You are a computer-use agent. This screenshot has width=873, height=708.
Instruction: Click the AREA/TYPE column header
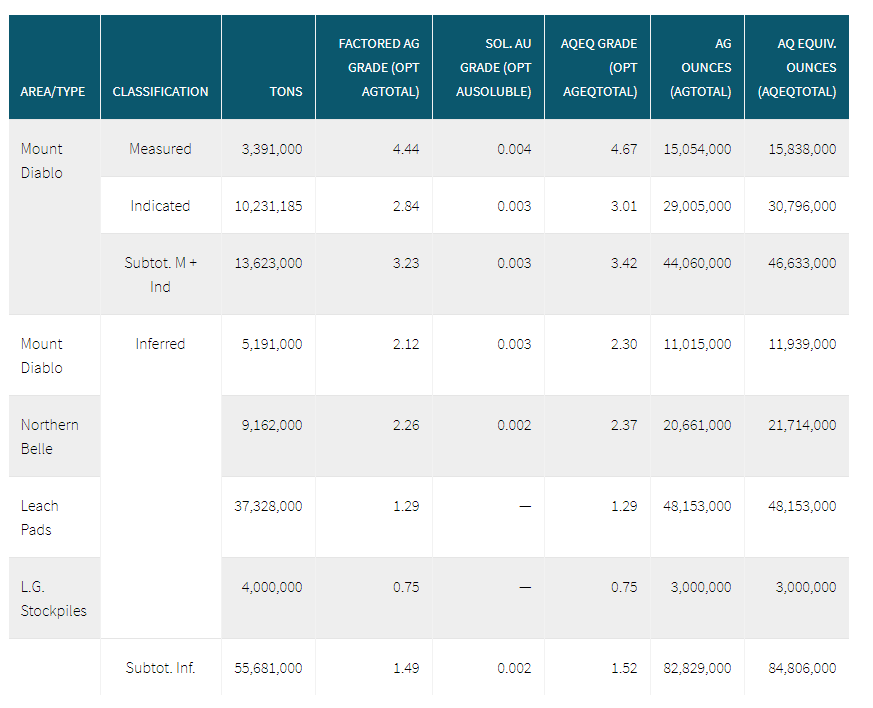click(x=53, y=91)
